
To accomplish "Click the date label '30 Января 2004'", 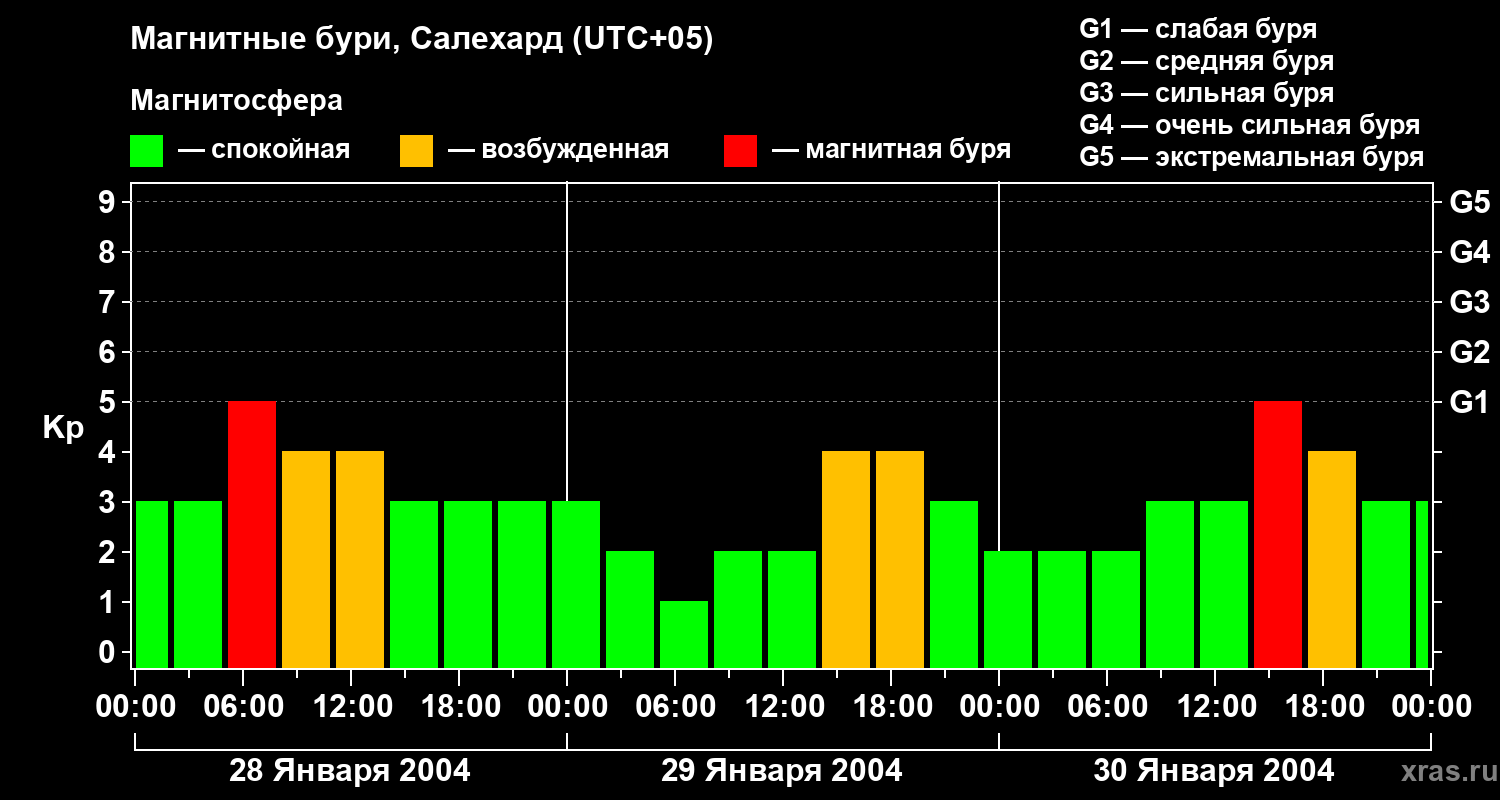I will pos(1214,771).
